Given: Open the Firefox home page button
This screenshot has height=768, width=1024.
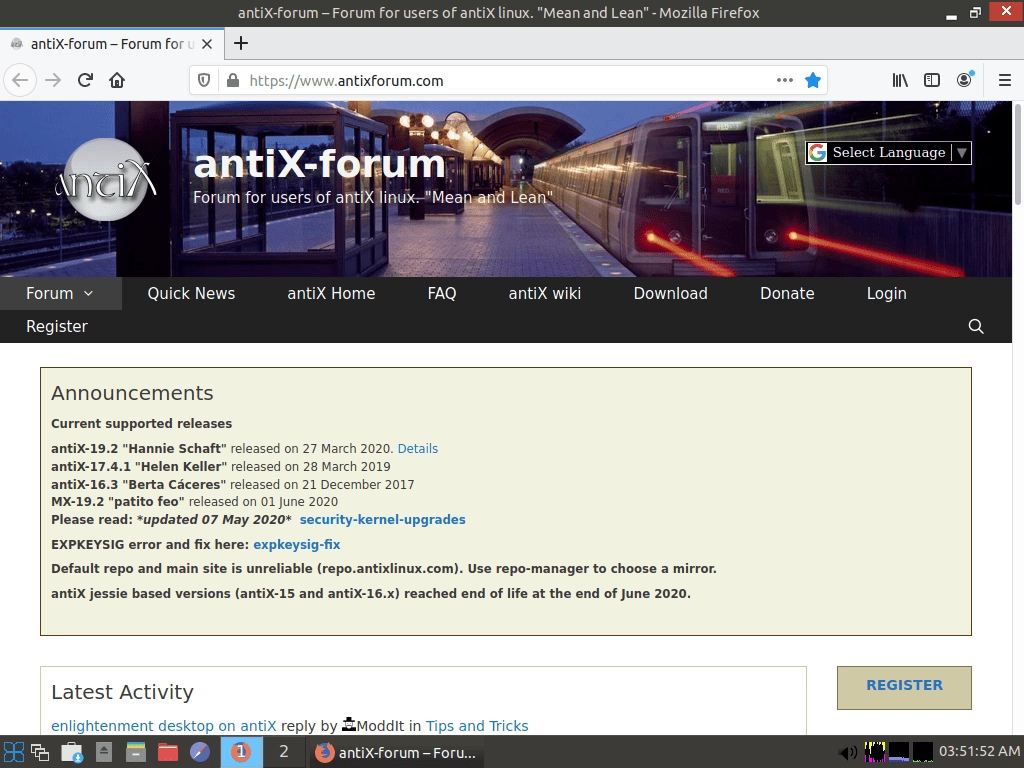Looking at the screenshot, I should tap(117, 80).
